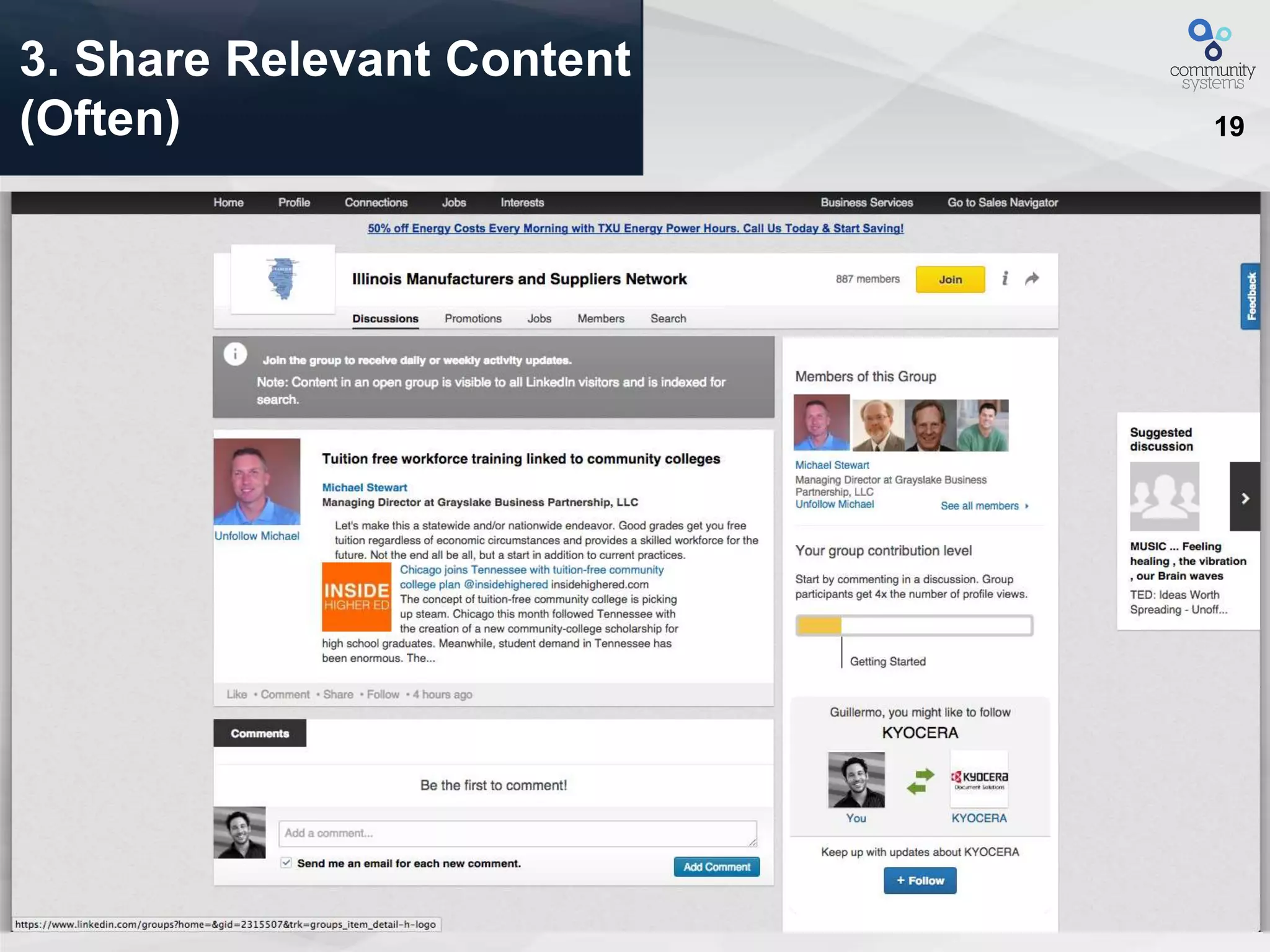The height and width of the screenshot is (952, 1270).
Task: Click the TXU Energy ad link
Action: pyautogui.click(x=636, y=228)
